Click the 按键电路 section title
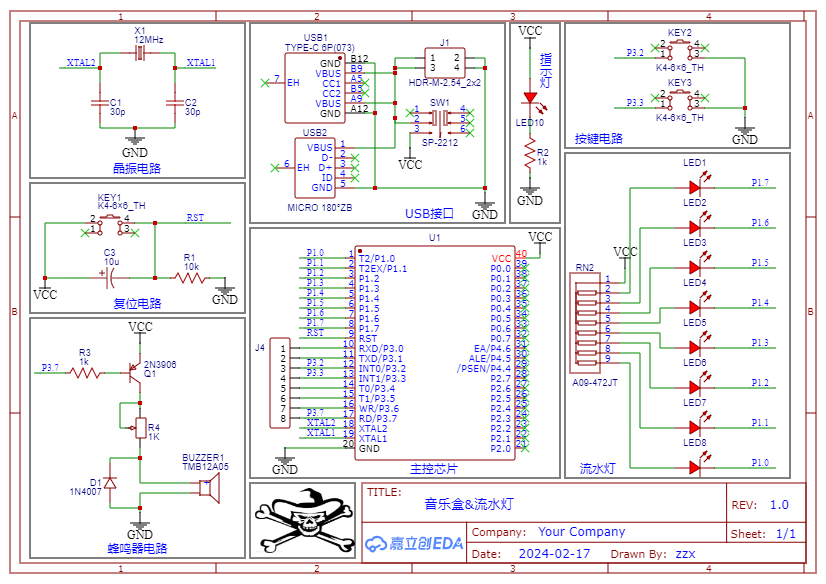The image size is (826, 584). point(598,138)
